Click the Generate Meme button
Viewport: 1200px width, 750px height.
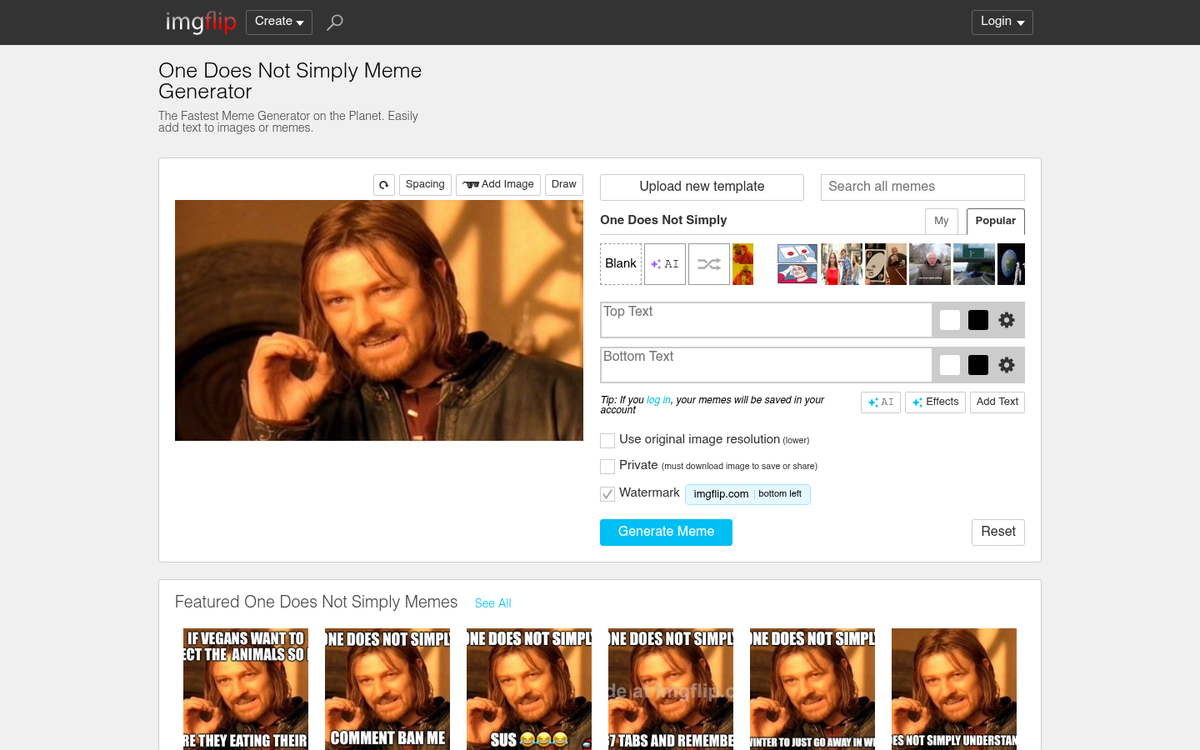point(665,532)
